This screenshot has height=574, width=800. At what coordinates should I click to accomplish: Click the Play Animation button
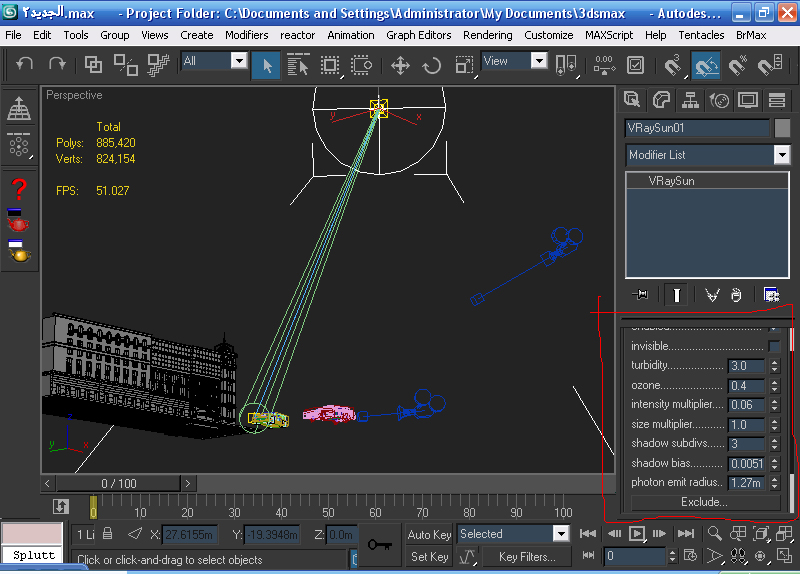point(637,534)
